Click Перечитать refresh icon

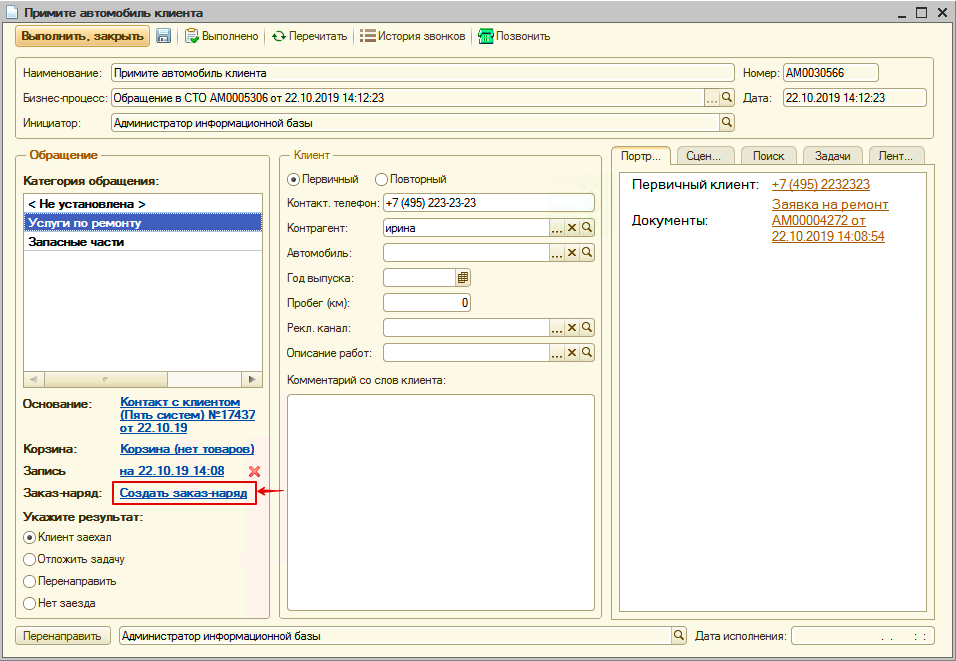279,36
